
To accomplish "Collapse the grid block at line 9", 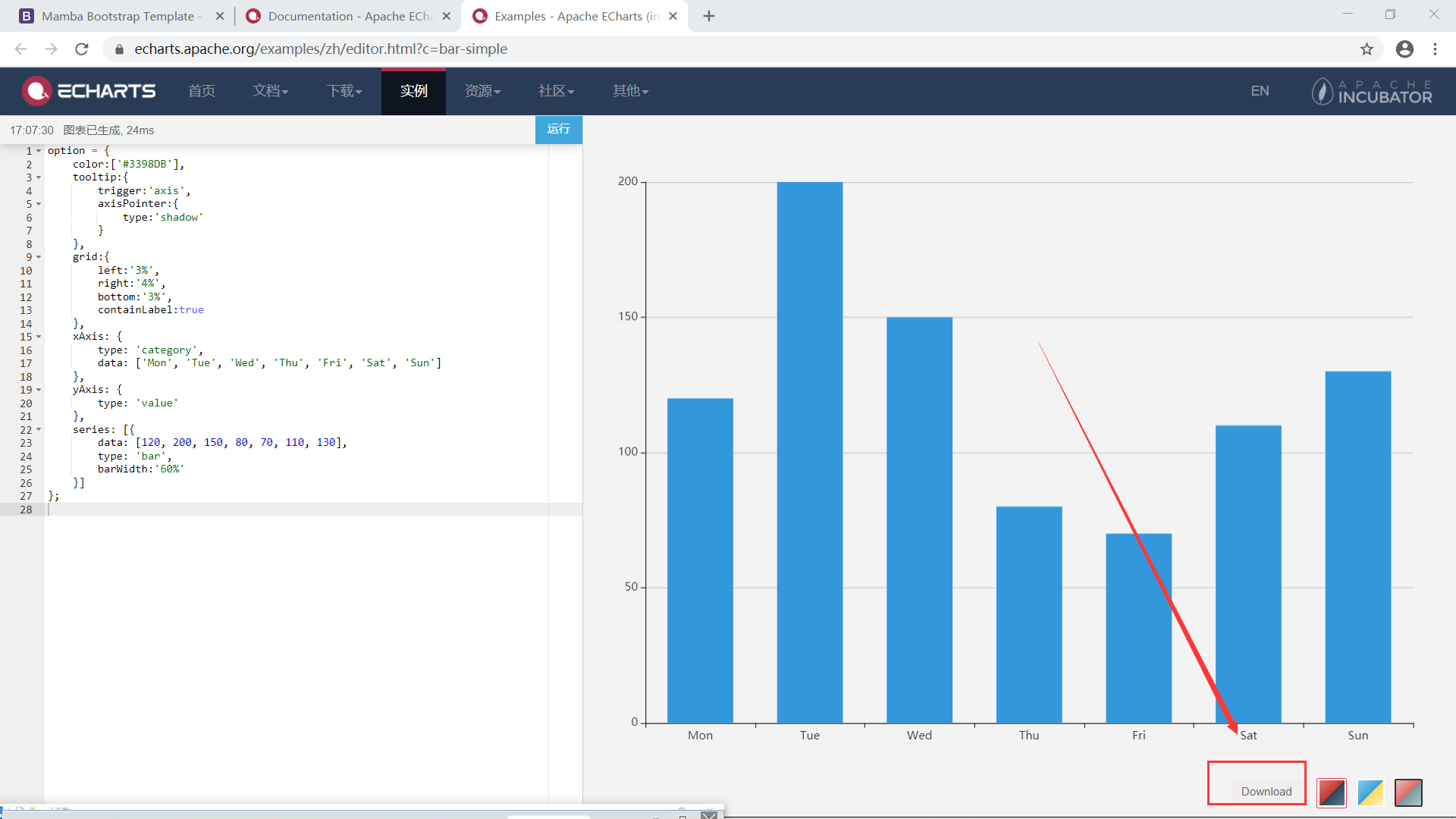I will click(39, 257).
